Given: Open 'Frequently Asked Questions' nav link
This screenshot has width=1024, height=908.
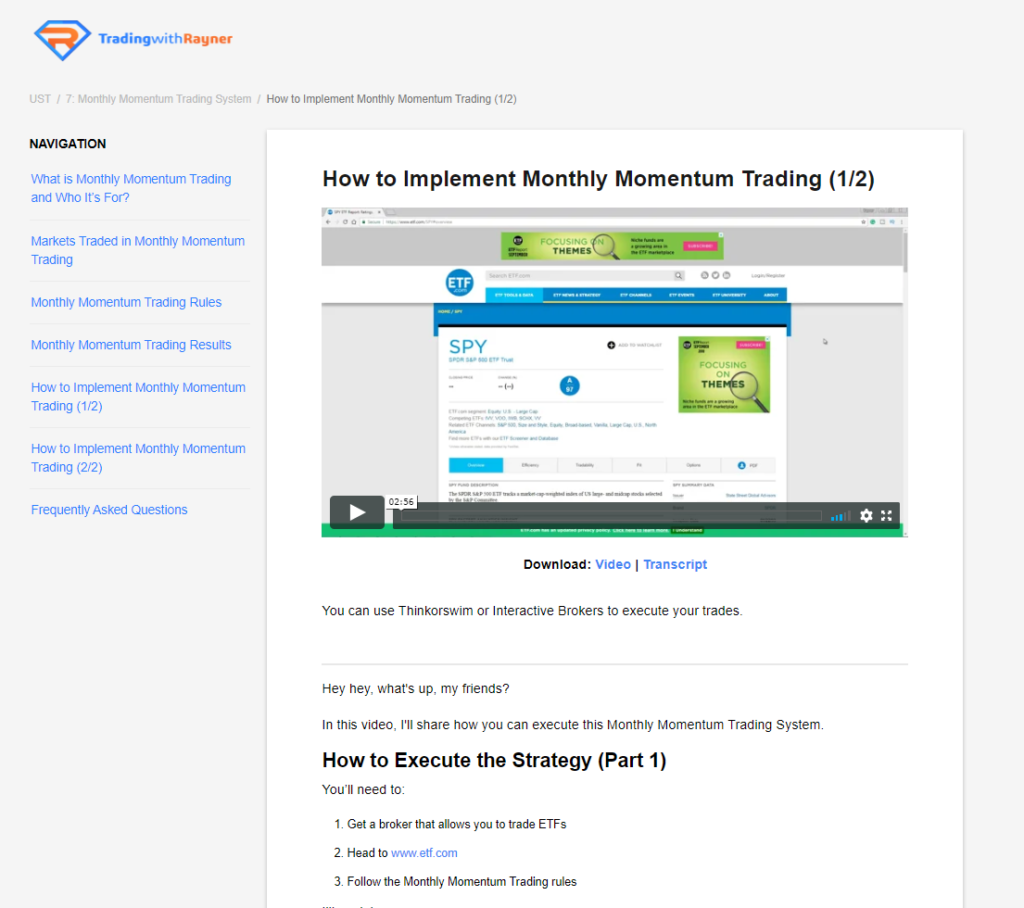Looking at the screenshot, I should point(109,510).
